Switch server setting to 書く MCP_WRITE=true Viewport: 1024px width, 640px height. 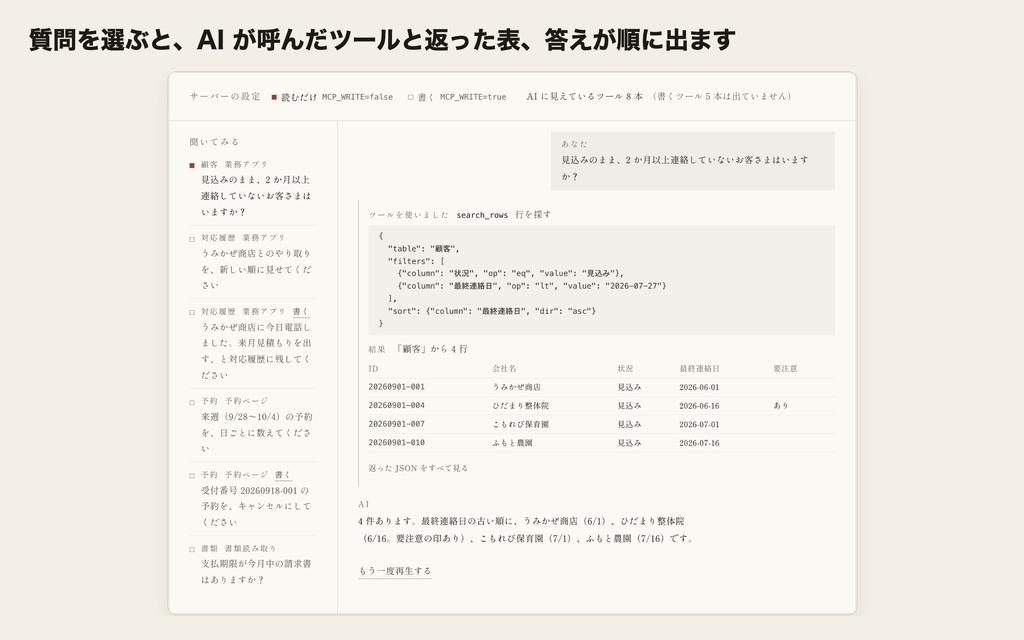pyautogui.click(x=457, y=97)
